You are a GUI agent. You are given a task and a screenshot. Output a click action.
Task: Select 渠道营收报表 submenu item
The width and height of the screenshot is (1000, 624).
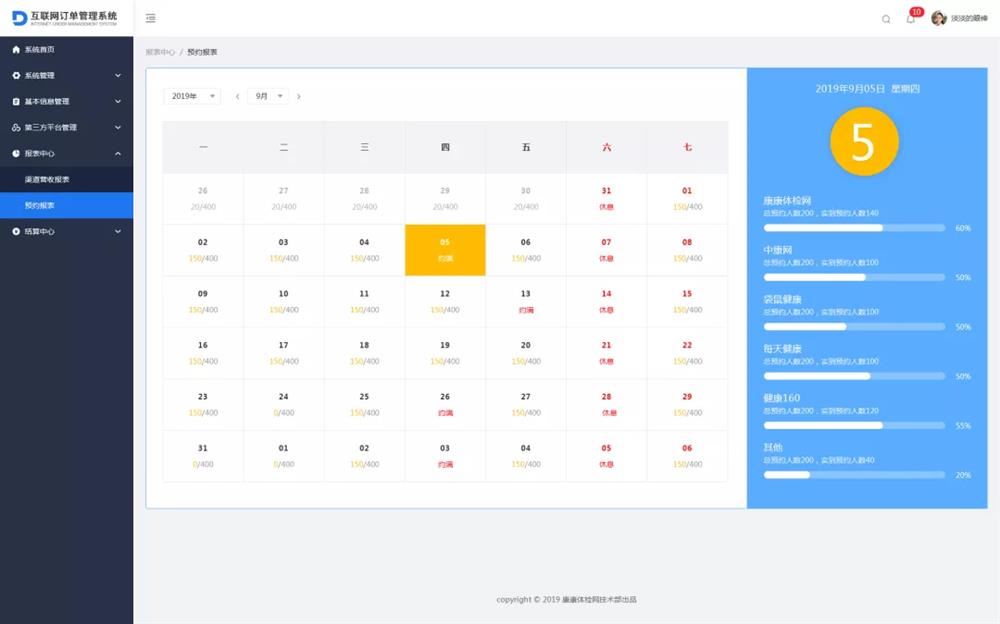coord(47,179)
